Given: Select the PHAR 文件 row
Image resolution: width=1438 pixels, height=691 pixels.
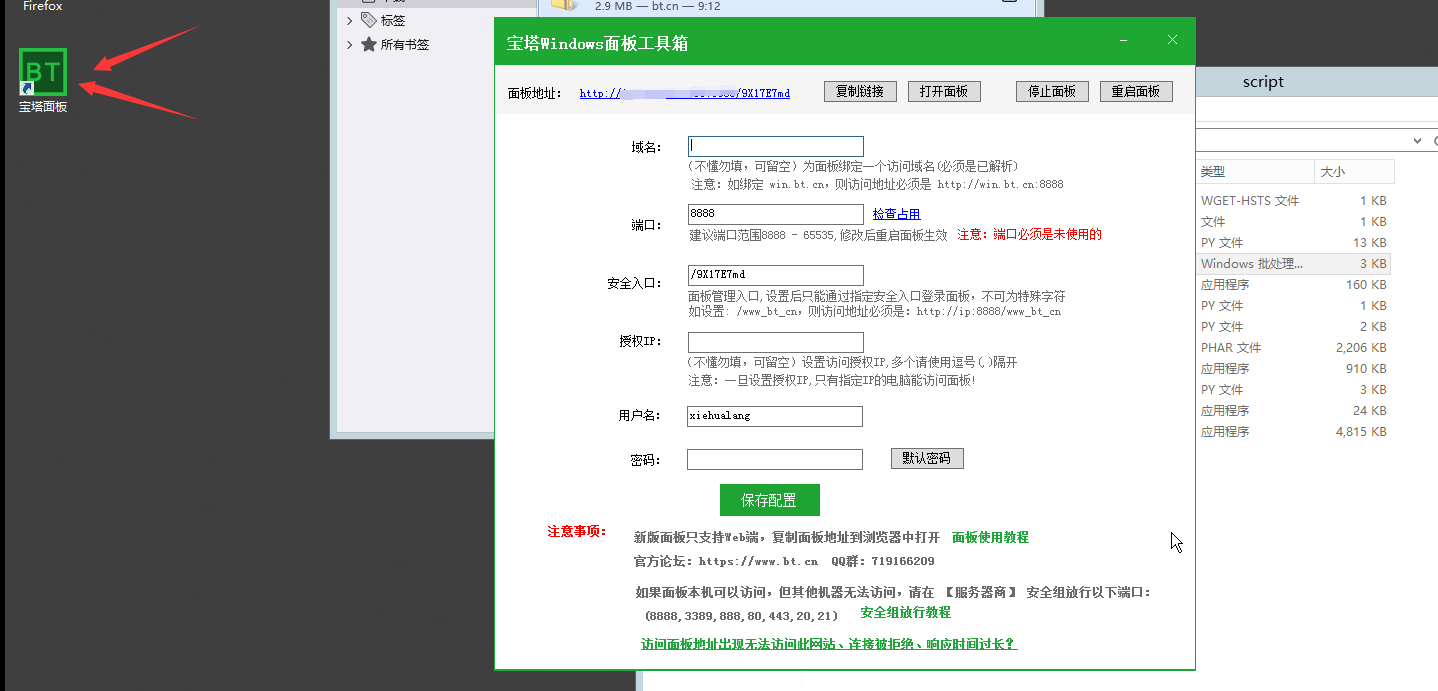Looking at the screenshot, I should 1294,347.
